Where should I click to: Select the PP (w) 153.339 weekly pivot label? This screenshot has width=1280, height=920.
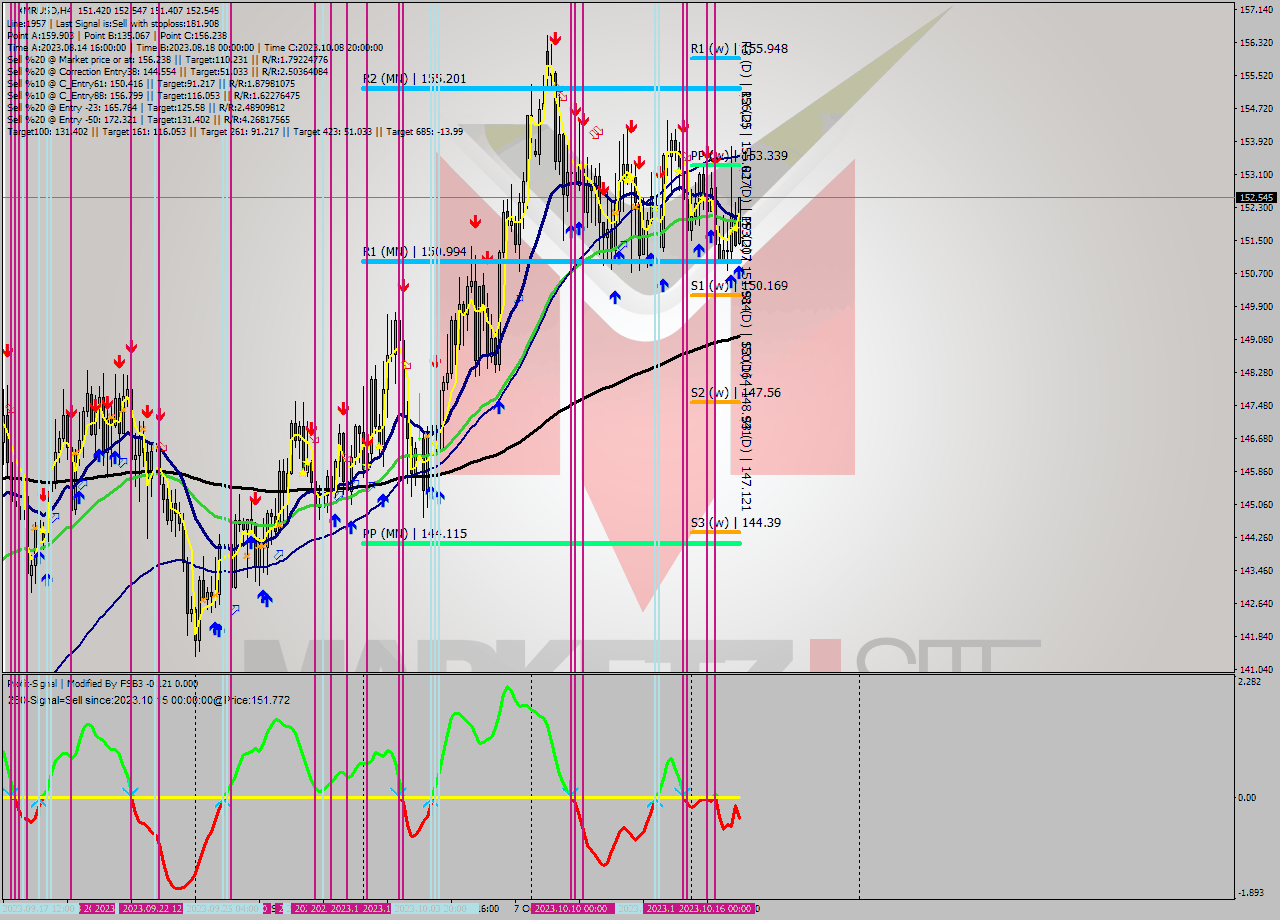(739, 155)
